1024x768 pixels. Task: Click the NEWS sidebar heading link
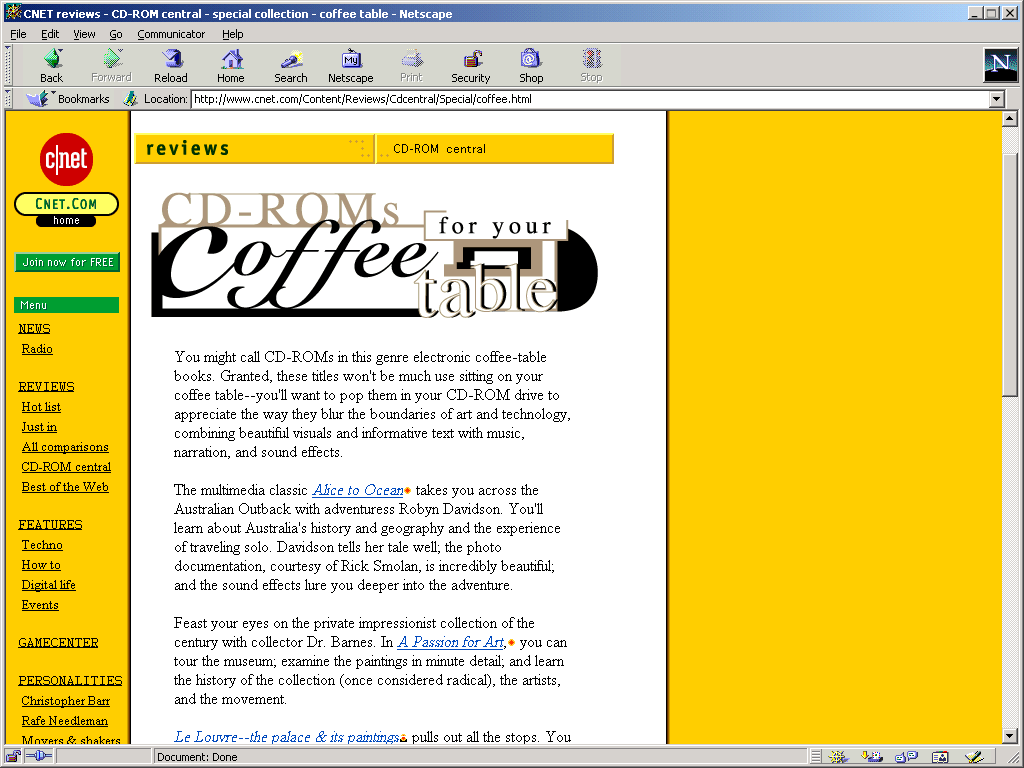click(x=34, y=328)
